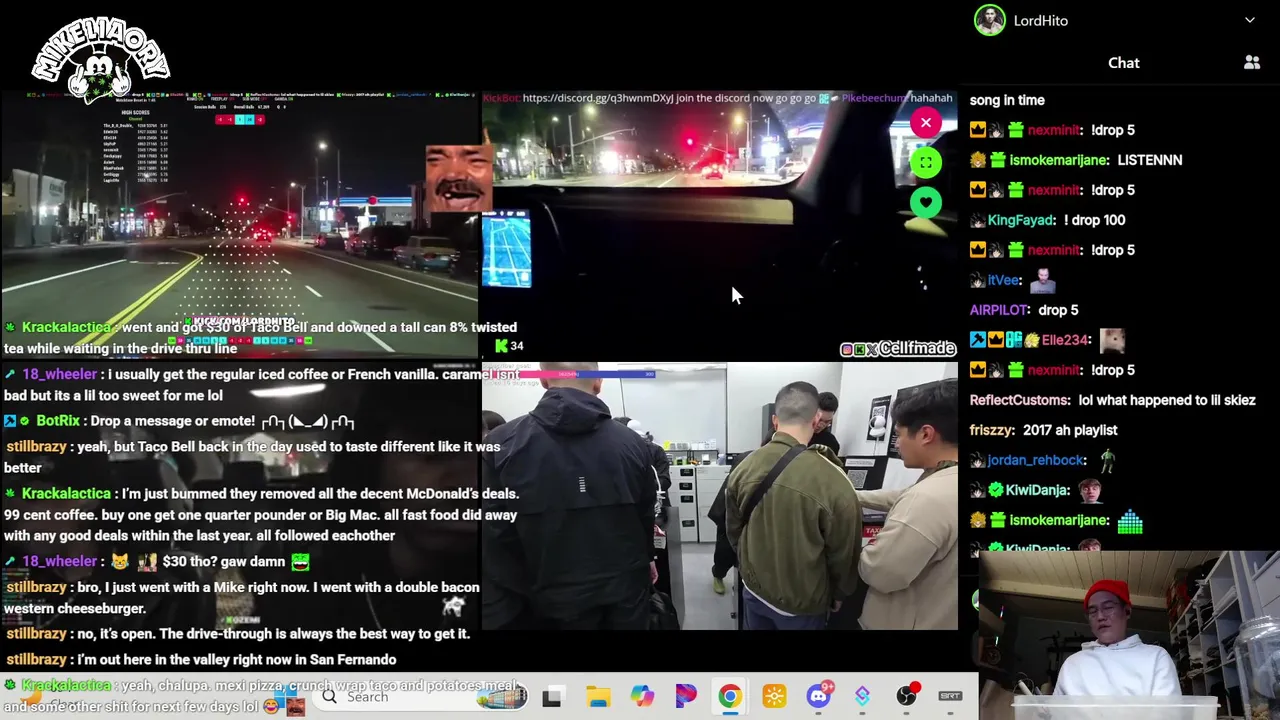Switch to Google Chrome on the taskbar
Screen dimensions: 1280x720
(x=730, y=697)
